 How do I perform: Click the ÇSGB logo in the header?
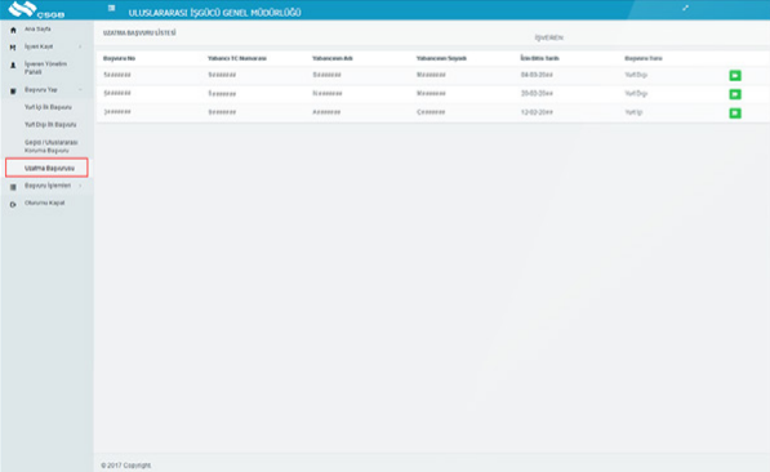[33, 11]
